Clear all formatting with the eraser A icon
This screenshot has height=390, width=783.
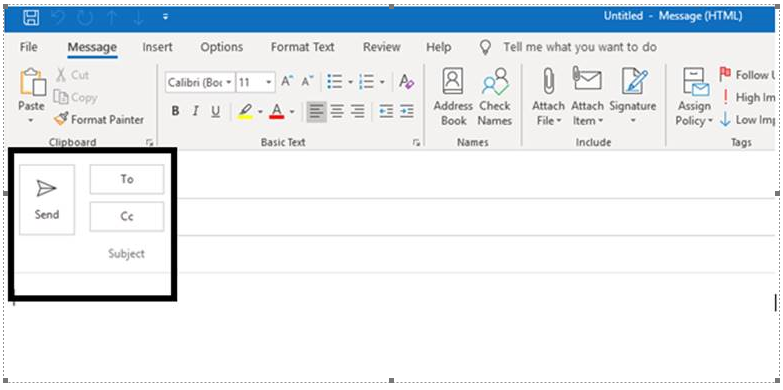[406, 81]
